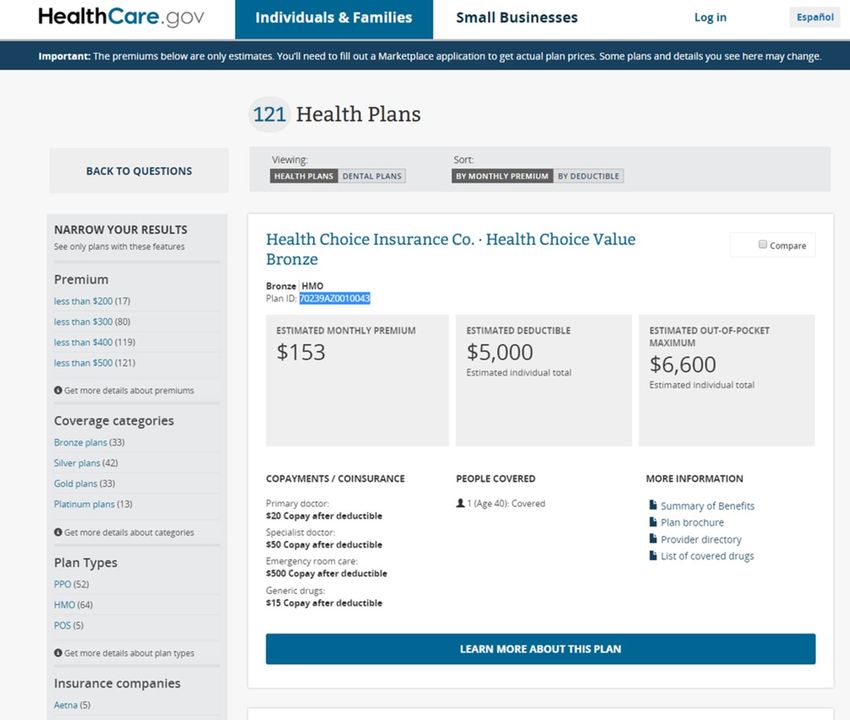Viewport: 850px width, 720px height.
Task: Filter premium less than $300
Action: [x=83, y=322]
